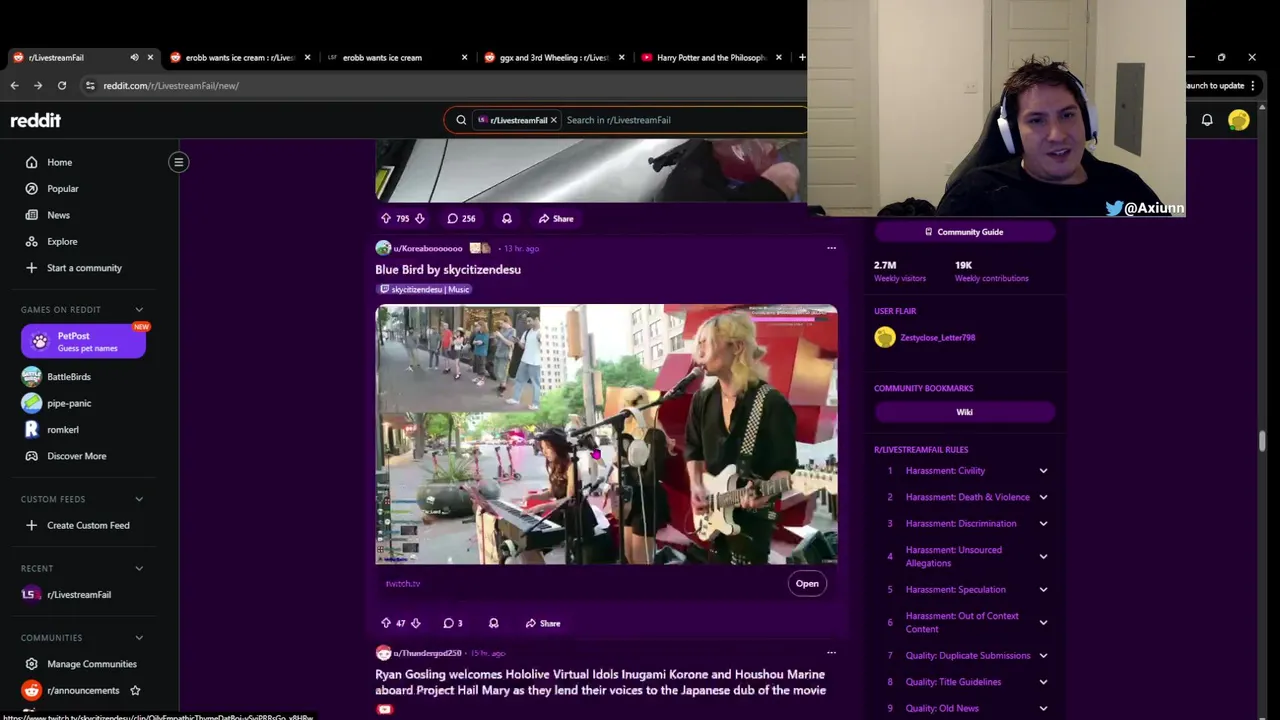Open Blue Bird video thumbnail
This screenshot has height=720, width=1280.
pyautogui.click(x=606, y=435)
